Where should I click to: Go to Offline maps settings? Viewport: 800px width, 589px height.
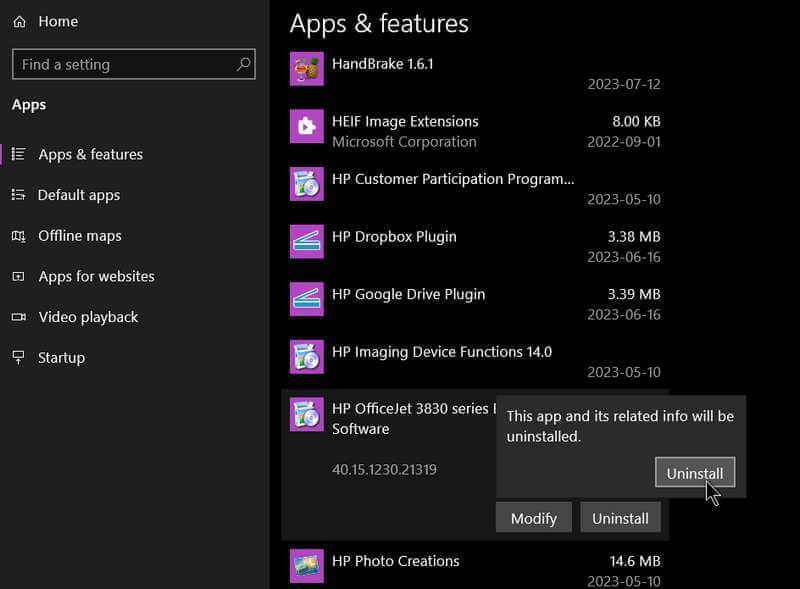coord(80,236)
